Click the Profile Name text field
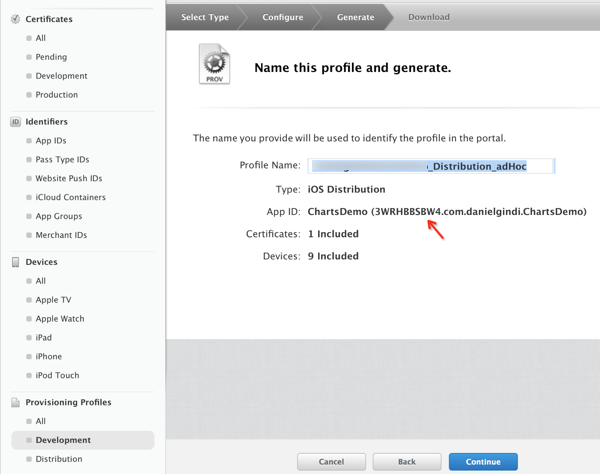The image size is (600, 474). click(431, 166)
